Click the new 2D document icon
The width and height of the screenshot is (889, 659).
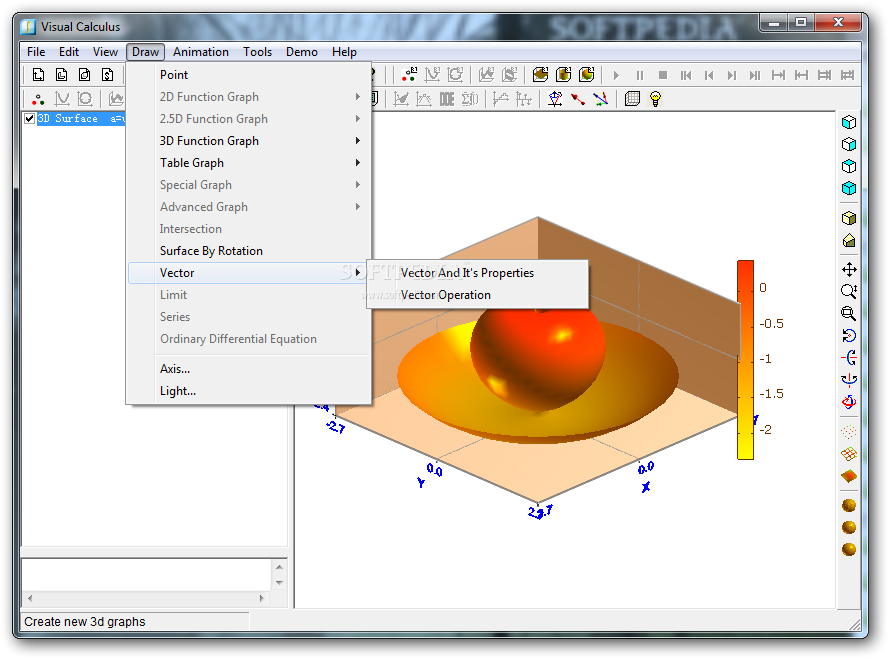click(x=39, y=75)
